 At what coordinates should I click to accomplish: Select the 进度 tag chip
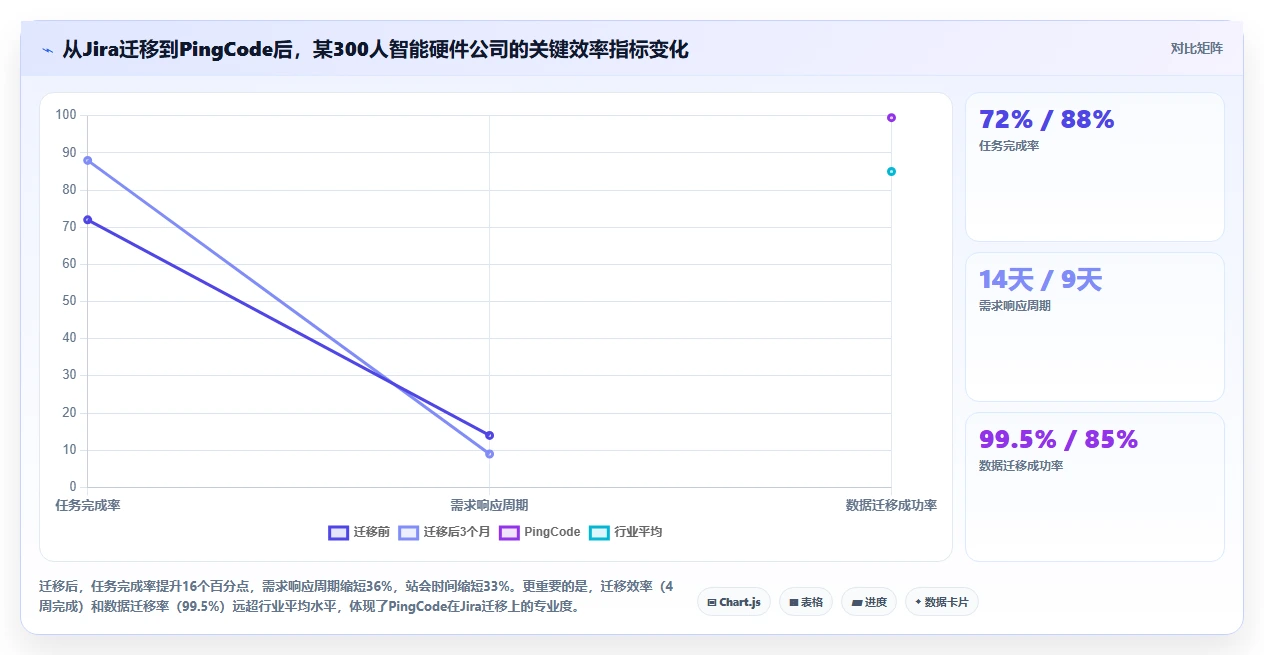(869, 602)
